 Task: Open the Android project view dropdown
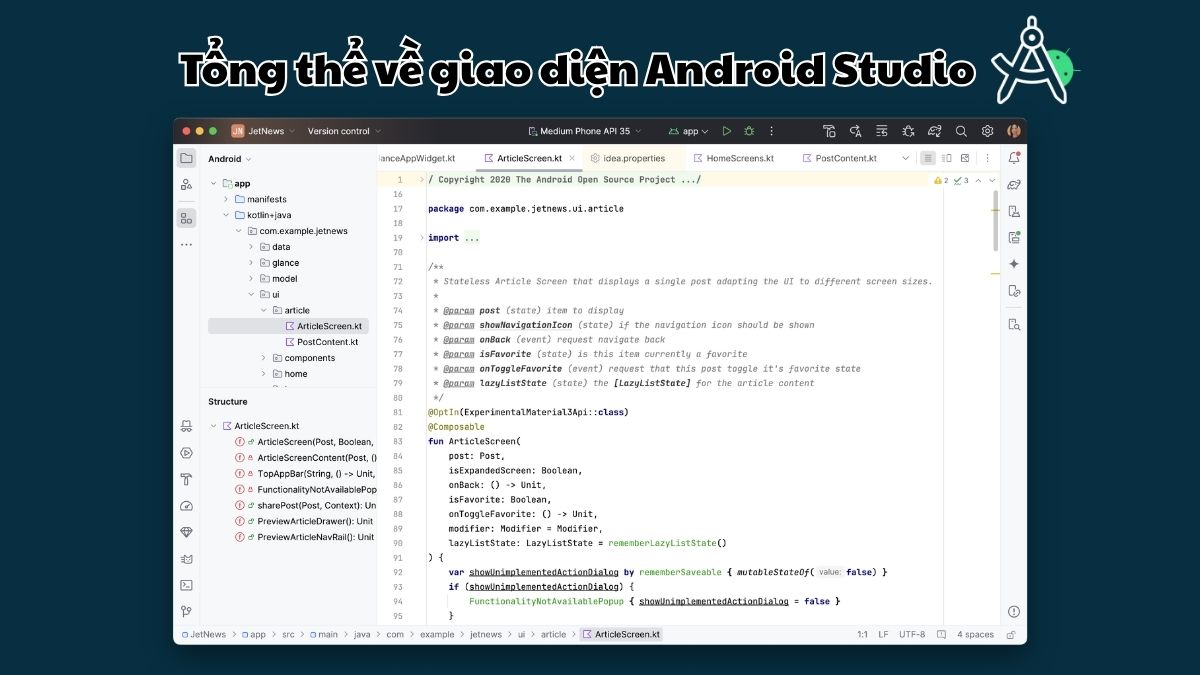230,159
